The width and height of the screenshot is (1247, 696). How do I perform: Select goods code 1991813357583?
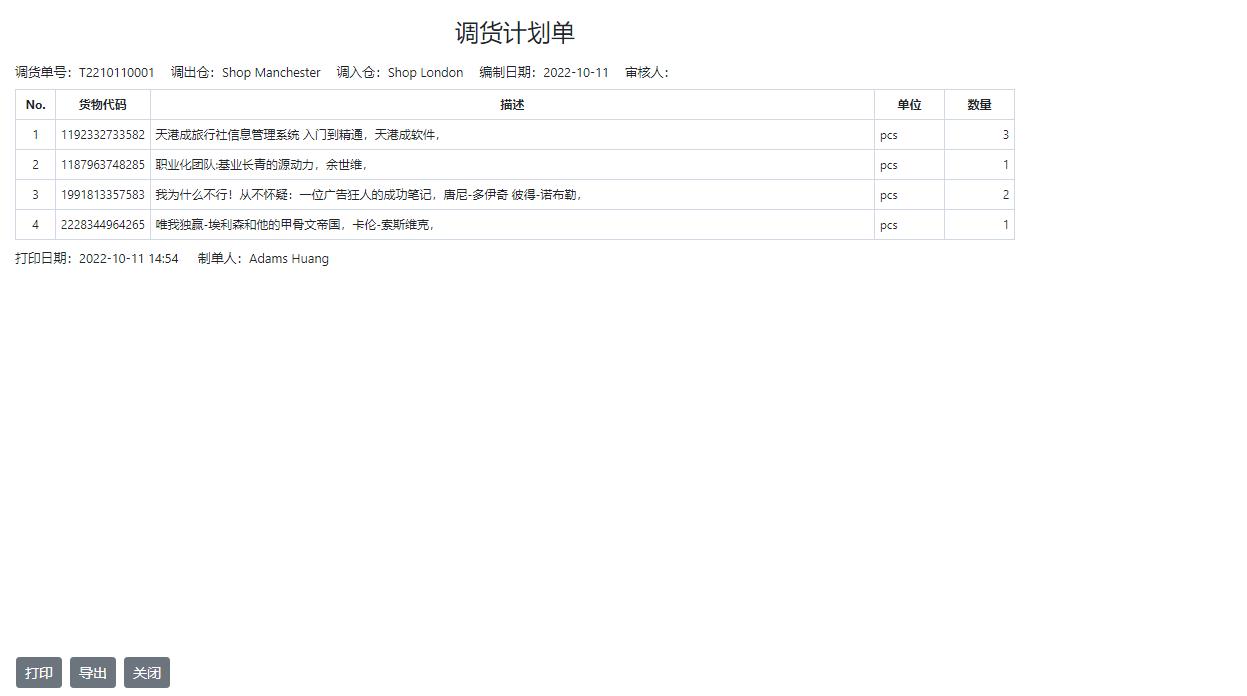tap(103, 195)
